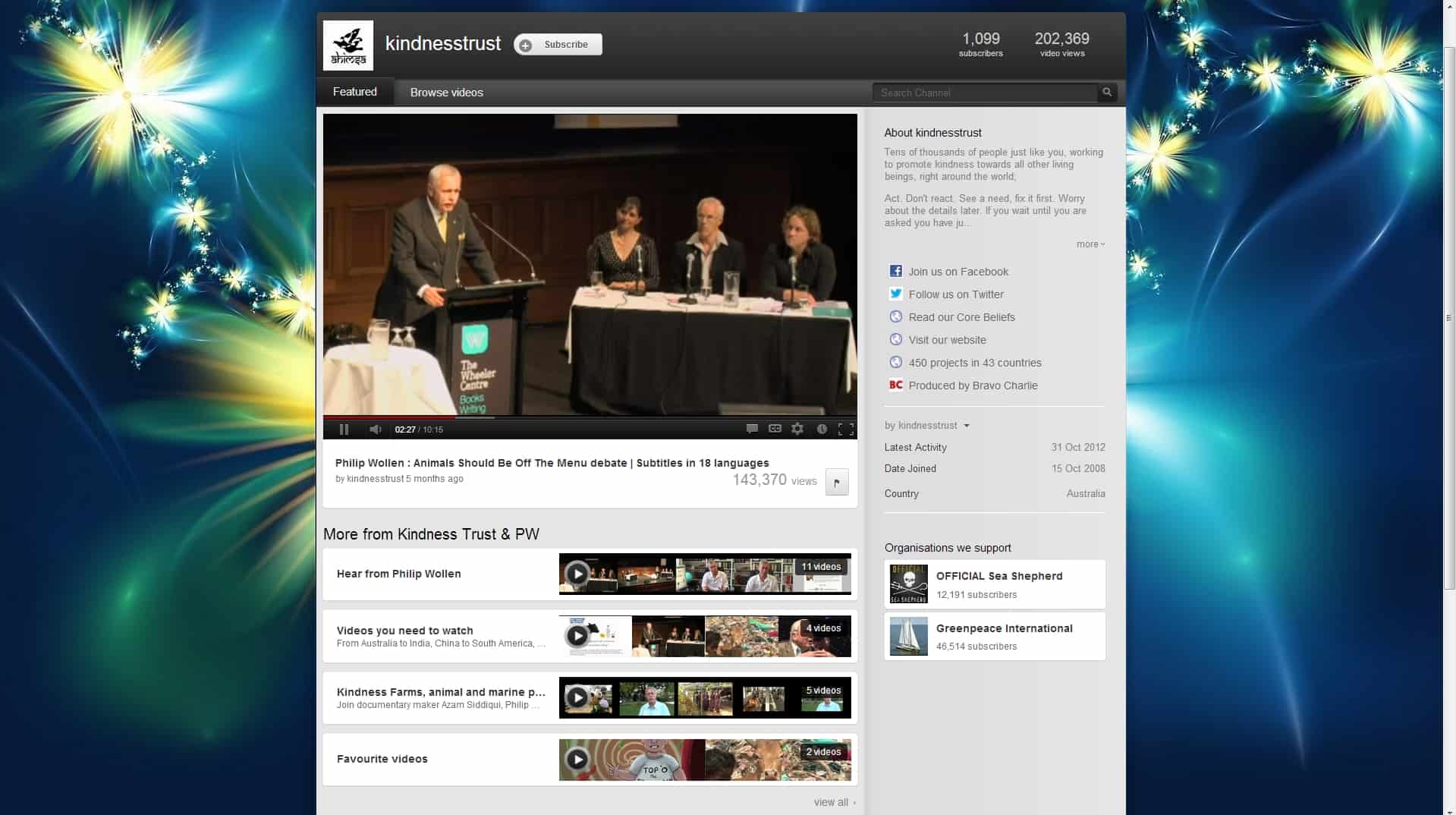Switch to the Featured tab
Image resolution: width=1456 pixels, height=815 pixels.
[x=354, y=92]
